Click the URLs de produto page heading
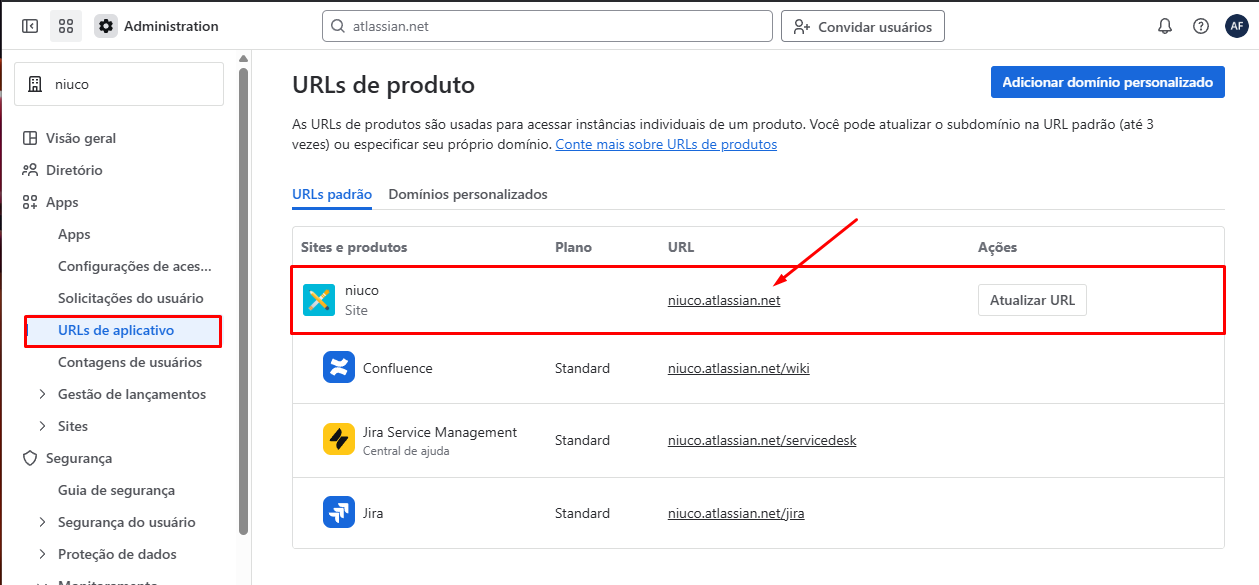1259x585 pixels. (383, 85)
